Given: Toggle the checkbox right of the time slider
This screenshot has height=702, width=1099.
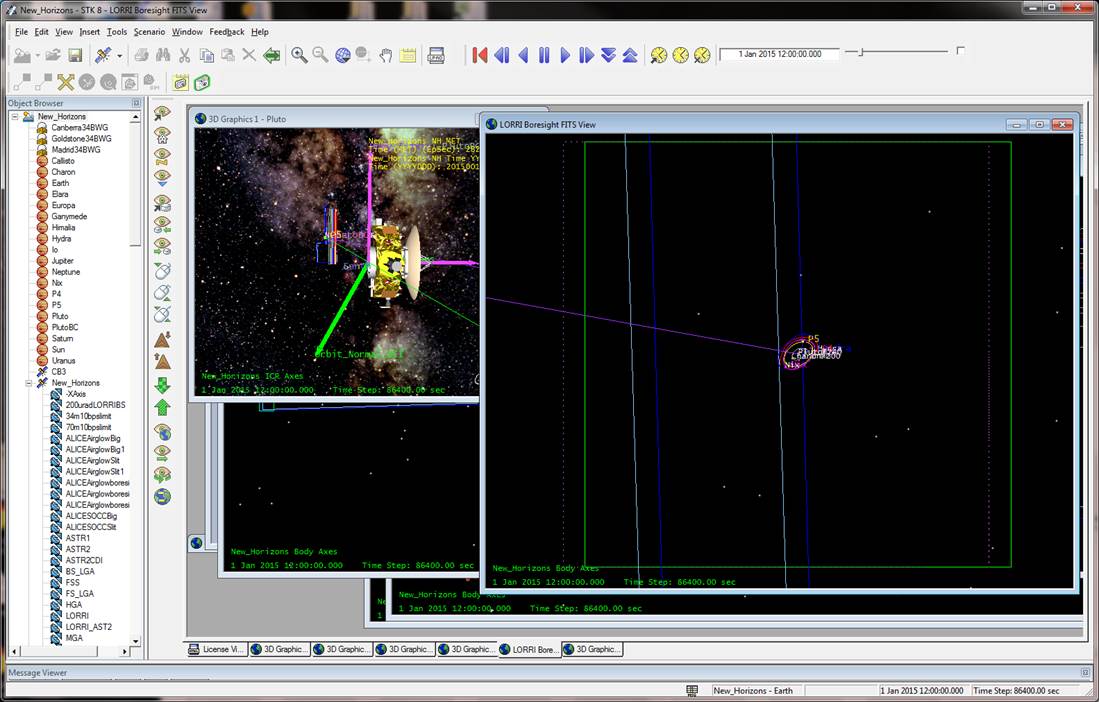Looking at the screenshot, I should (x=961, y=51).
